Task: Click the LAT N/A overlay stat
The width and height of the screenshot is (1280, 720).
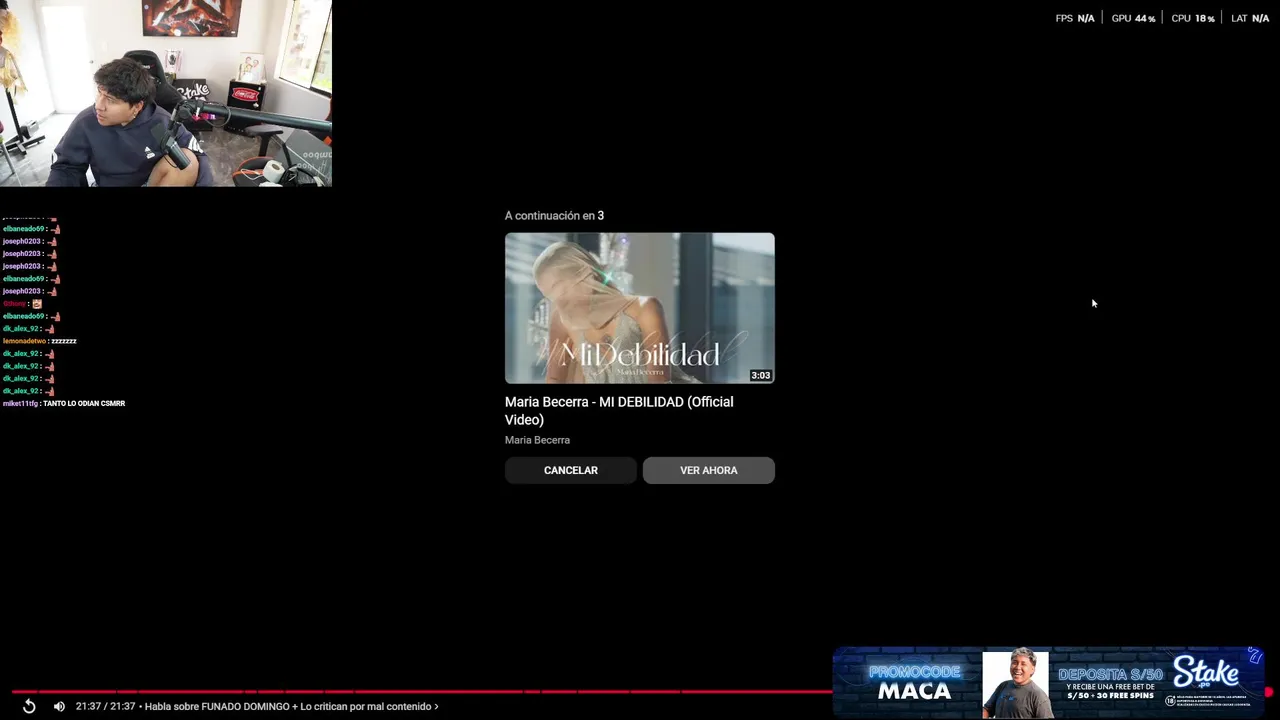Action: click(x=1250, y=18)
